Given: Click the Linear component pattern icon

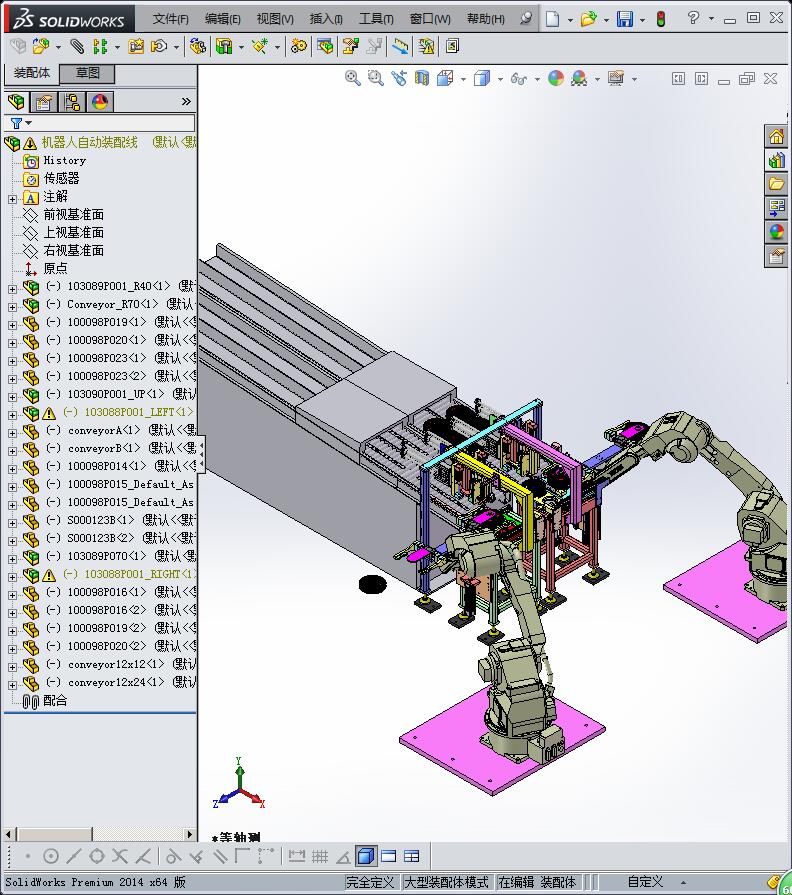Looking at the screenshot, I should pyautogui.click(x=100, y=46).
